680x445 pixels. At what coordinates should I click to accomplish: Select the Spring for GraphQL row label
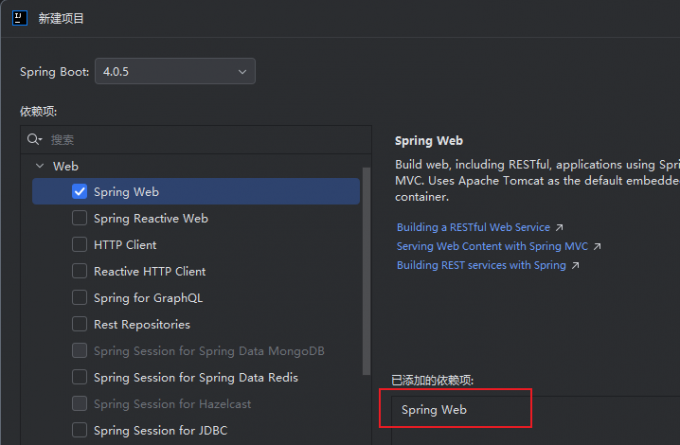pyautogui.click(x=148, y=298)
